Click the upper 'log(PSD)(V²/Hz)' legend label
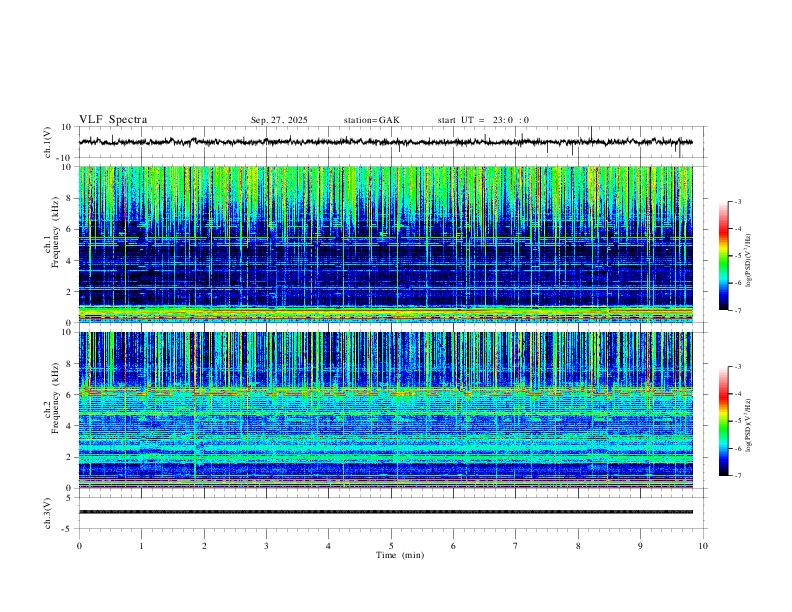 click(749, 260)
